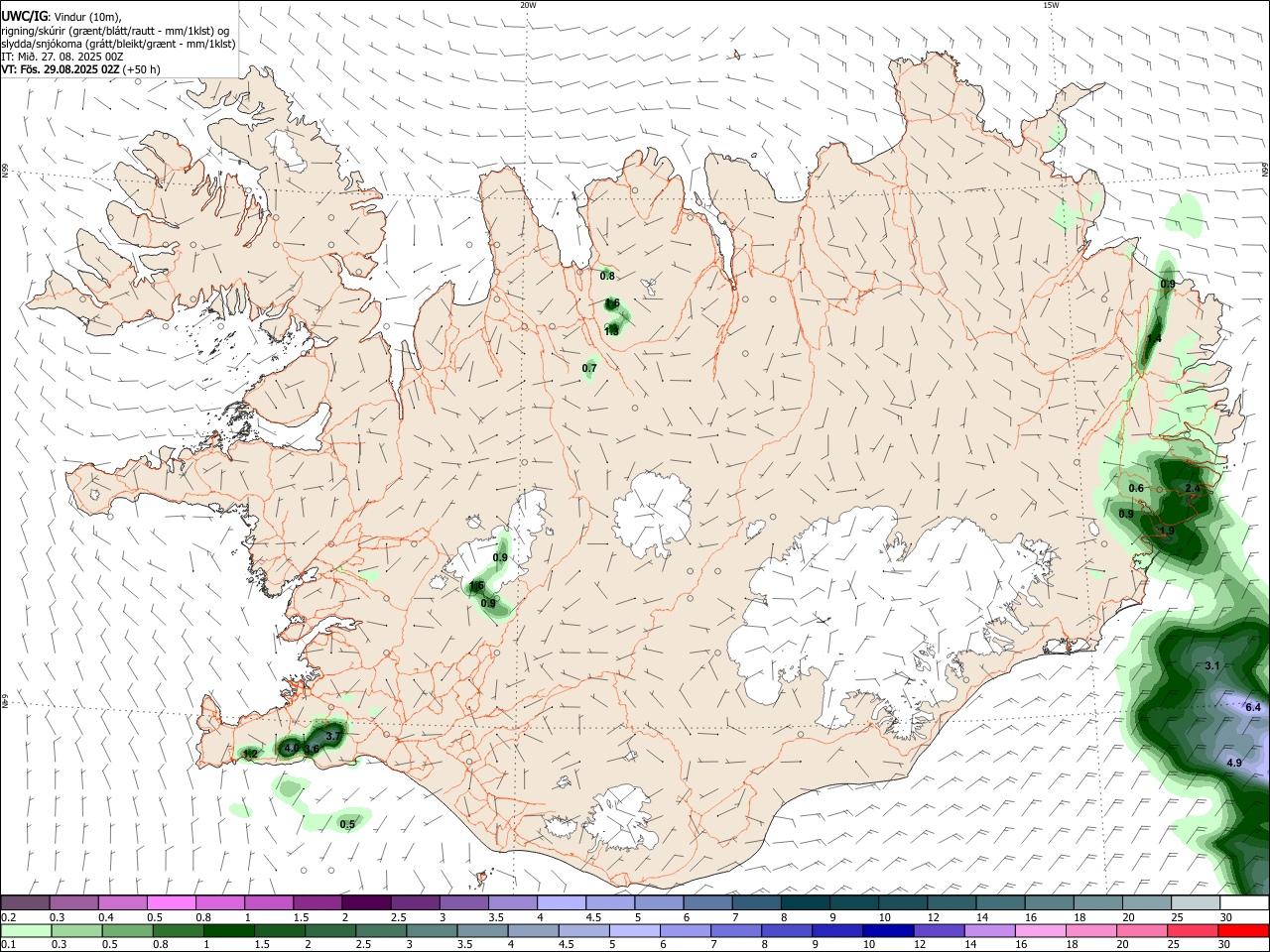Image resolution: width=1270 pixels, height=952 pixels.
Task: Click the 0.1 label on the rain scale
Action: (x=7, y=945)
